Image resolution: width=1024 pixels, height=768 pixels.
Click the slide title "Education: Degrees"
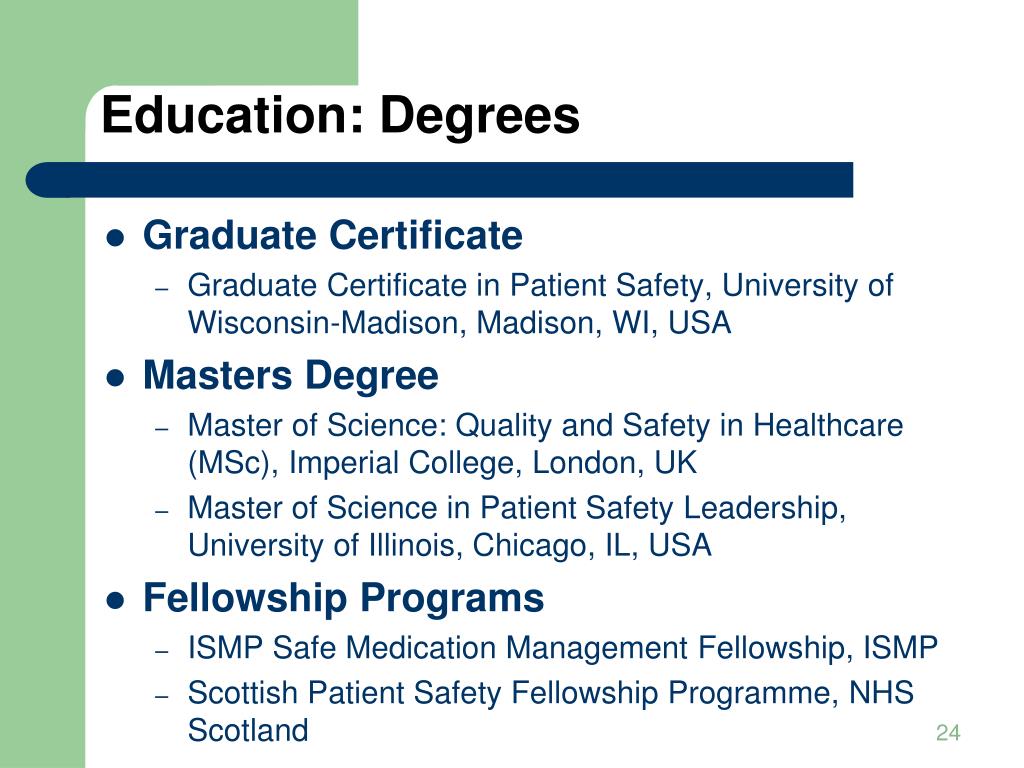click(340, 116)
